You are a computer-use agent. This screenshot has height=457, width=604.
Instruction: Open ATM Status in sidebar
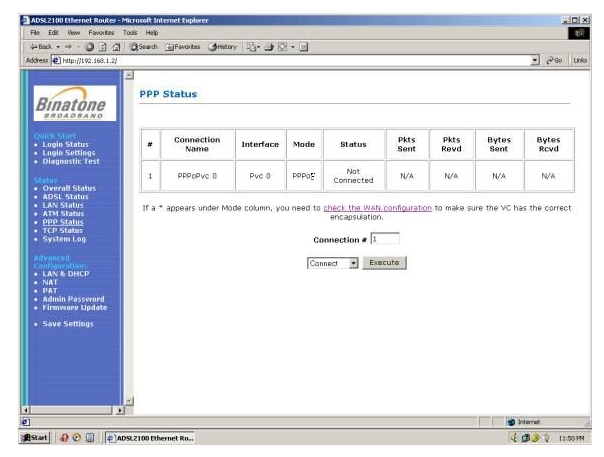coord(63,214)
